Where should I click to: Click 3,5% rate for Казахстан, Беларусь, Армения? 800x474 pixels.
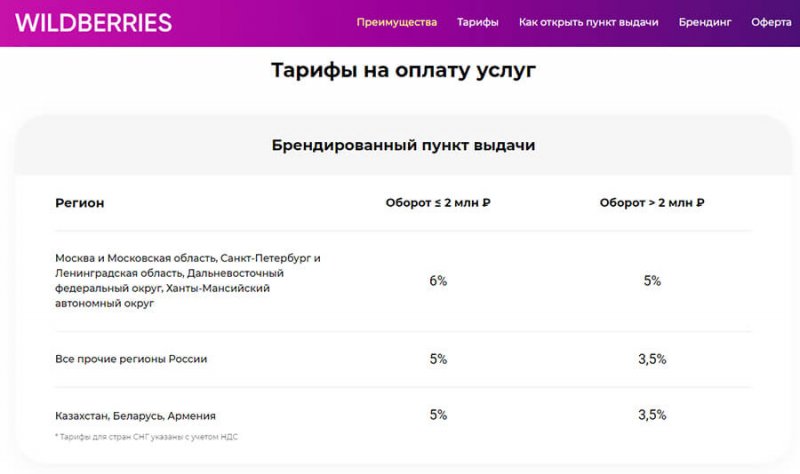[652, 415]
